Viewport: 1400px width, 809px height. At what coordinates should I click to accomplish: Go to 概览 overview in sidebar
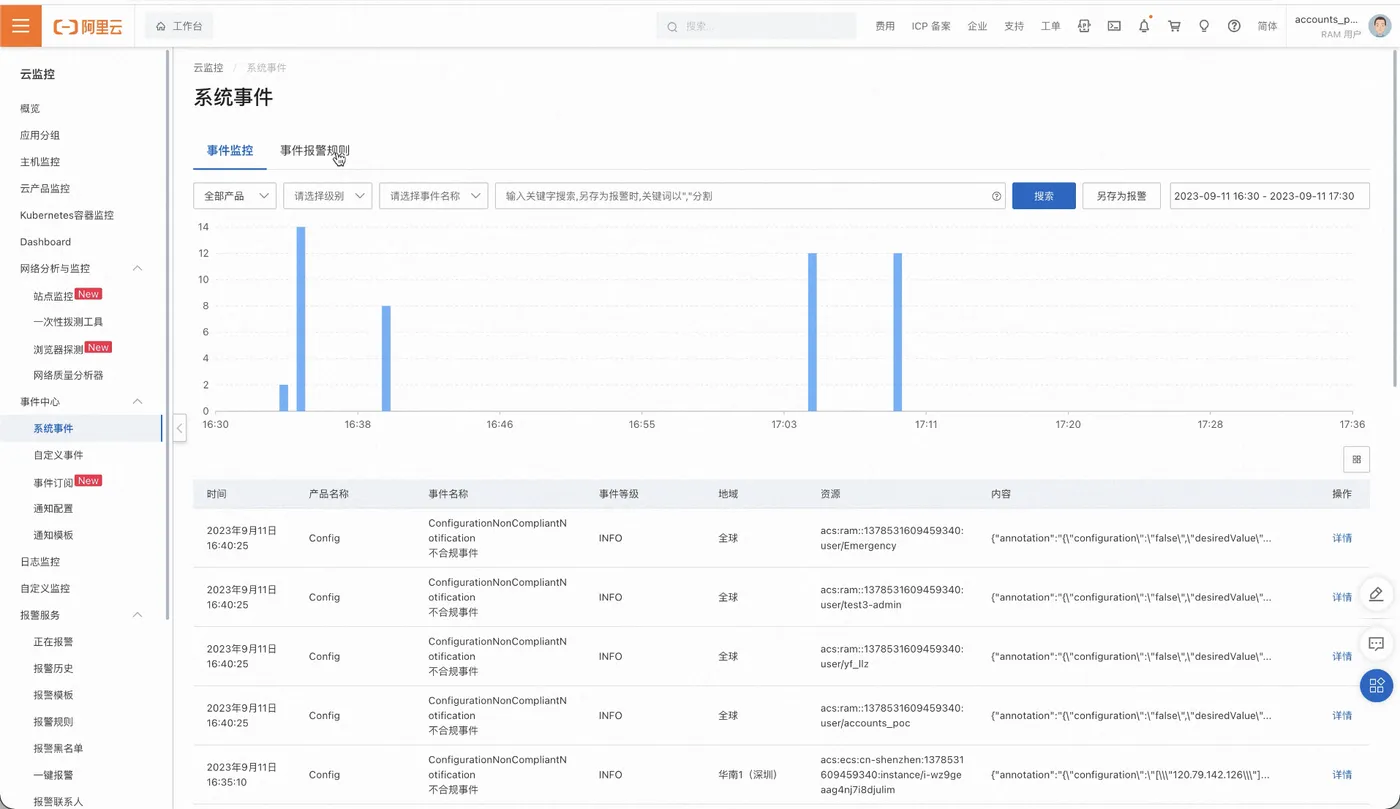(30, 108)
